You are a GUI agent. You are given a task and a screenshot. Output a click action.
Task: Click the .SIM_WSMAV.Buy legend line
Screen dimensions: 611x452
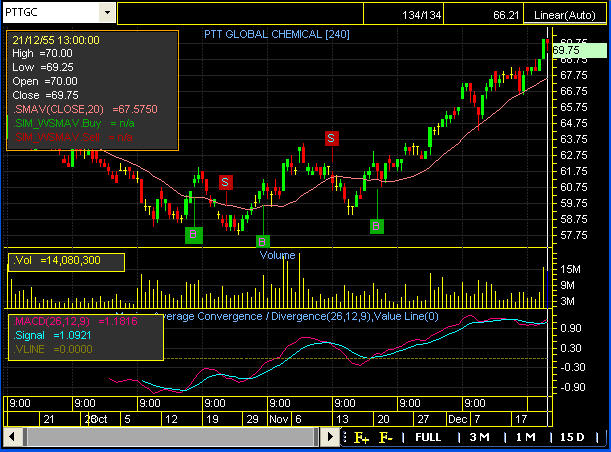click(x=74, y=124)
